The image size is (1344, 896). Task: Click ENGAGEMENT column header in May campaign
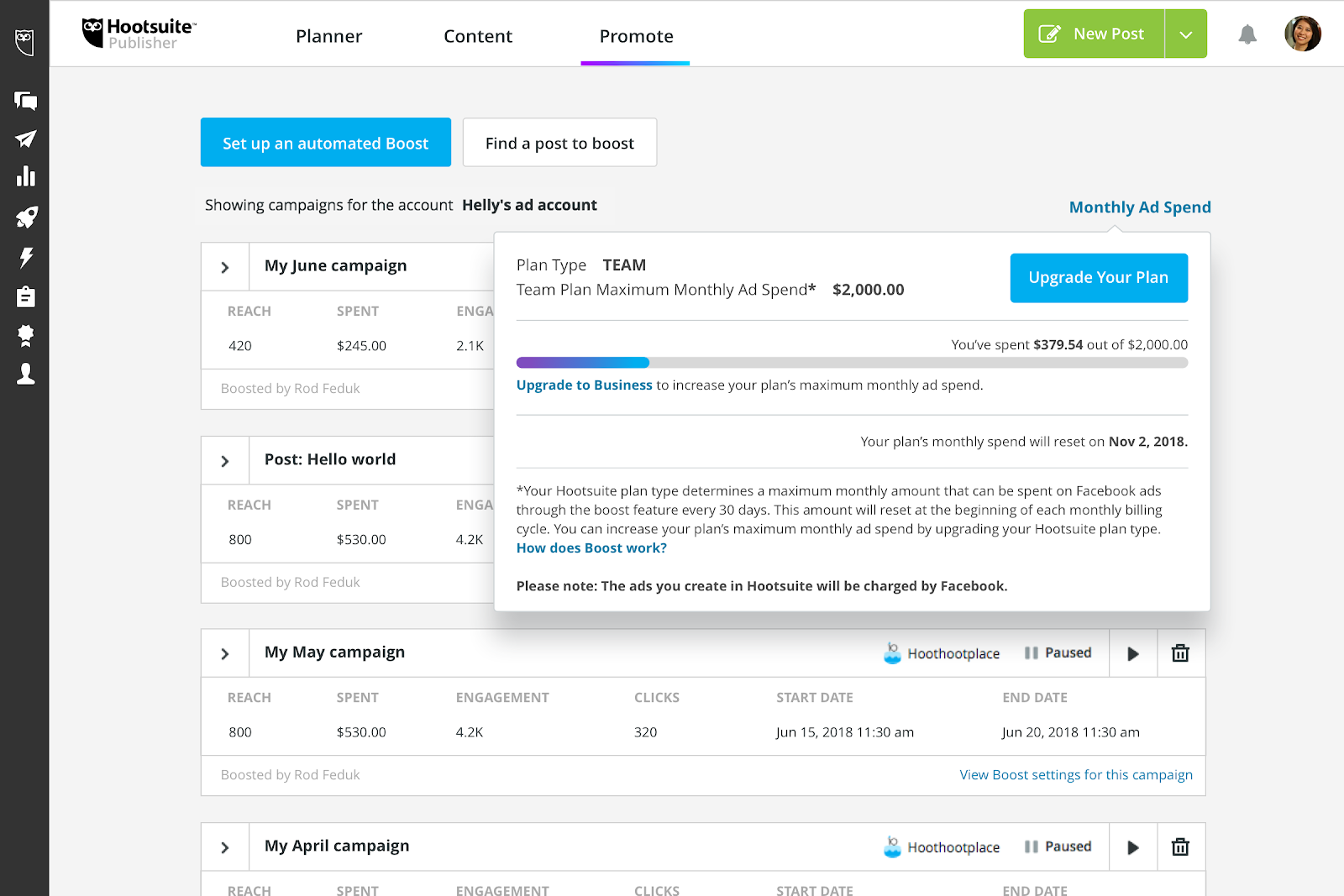tap(502, 698)
